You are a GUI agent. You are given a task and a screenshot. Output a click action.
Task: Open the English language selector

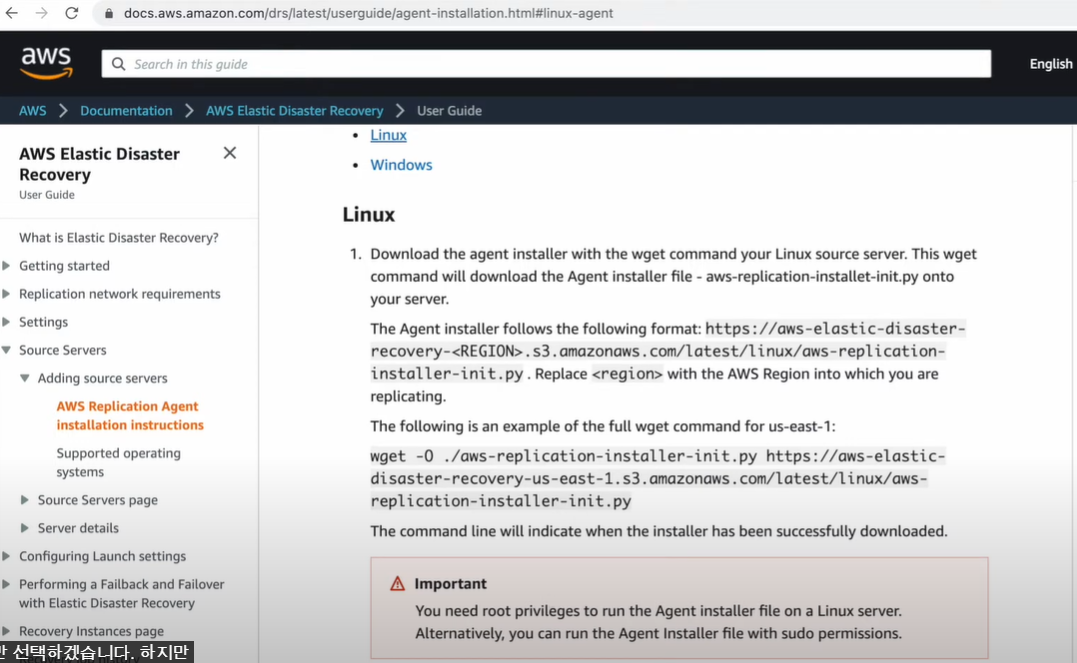1050,64
